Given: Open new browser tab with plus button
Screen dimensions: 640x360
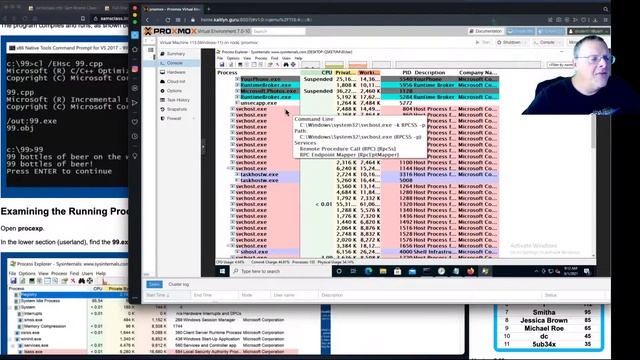Looking at the screenshot, I should [209, 9].
